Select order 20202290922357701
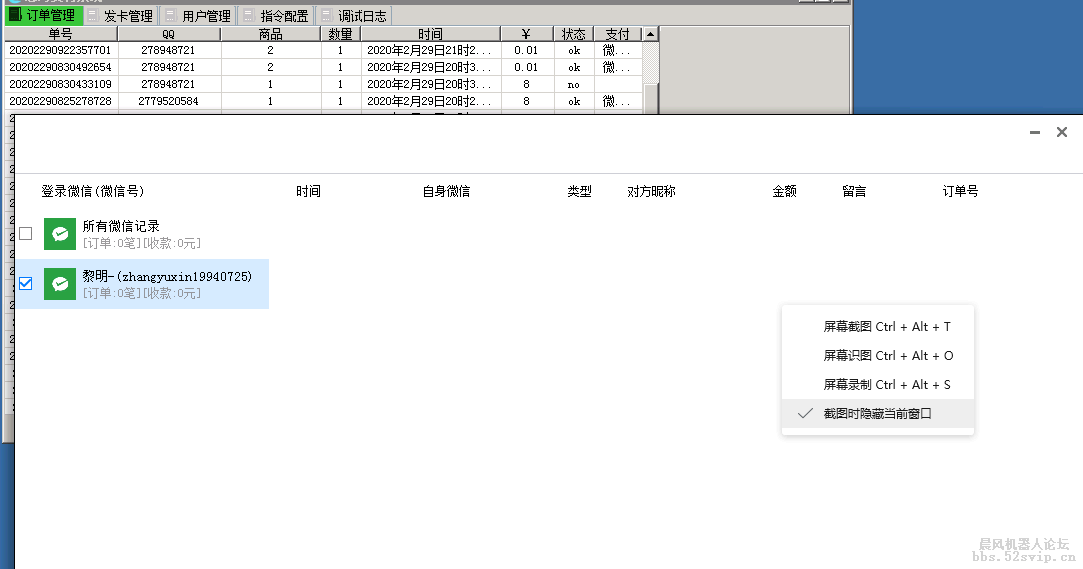Image resolution: width=1083 pixels, height=569 pixels. (60, 50)
